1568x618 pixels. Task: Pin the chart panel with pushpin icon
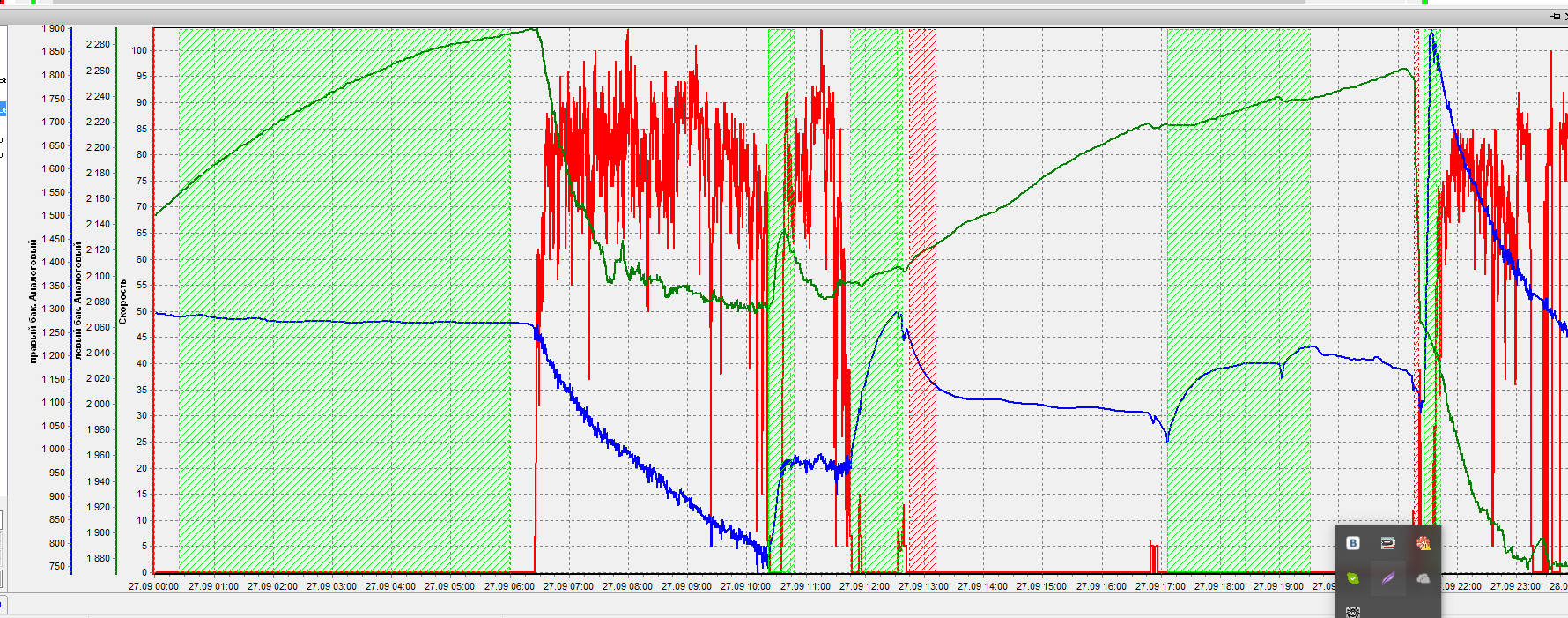pos(1555,16)
